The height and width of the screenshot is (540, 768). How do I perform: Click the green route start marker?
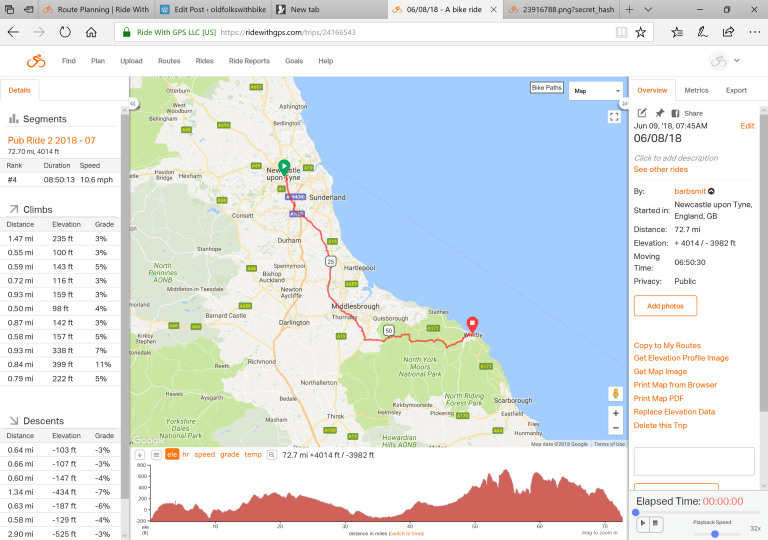coord(284,167)
